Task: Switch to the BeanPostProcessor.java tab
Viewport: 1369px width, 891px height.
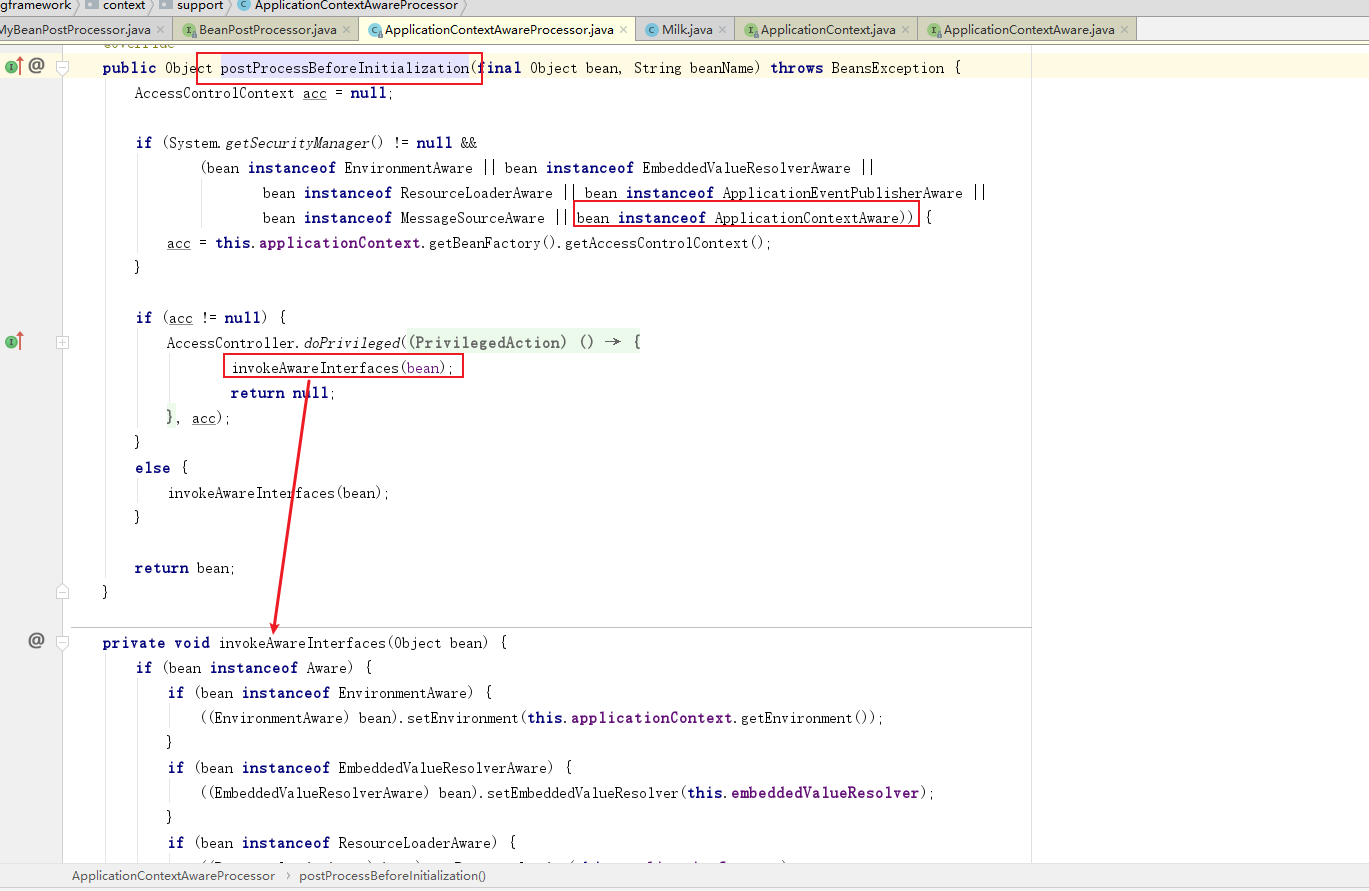Action: pos(267,30)
